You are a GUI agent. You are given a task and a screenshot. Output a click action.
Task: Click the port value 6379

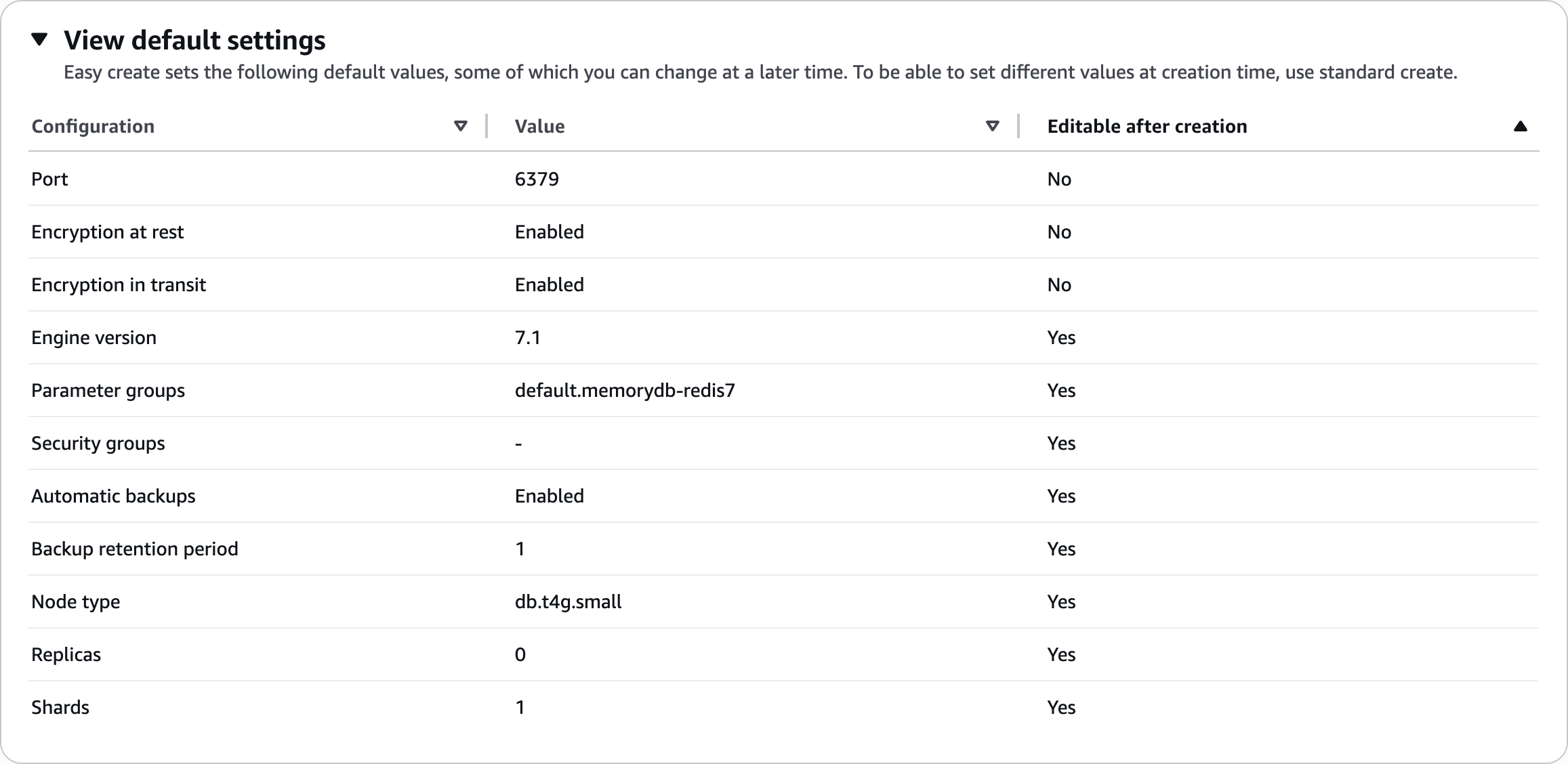tap(537, 179)
